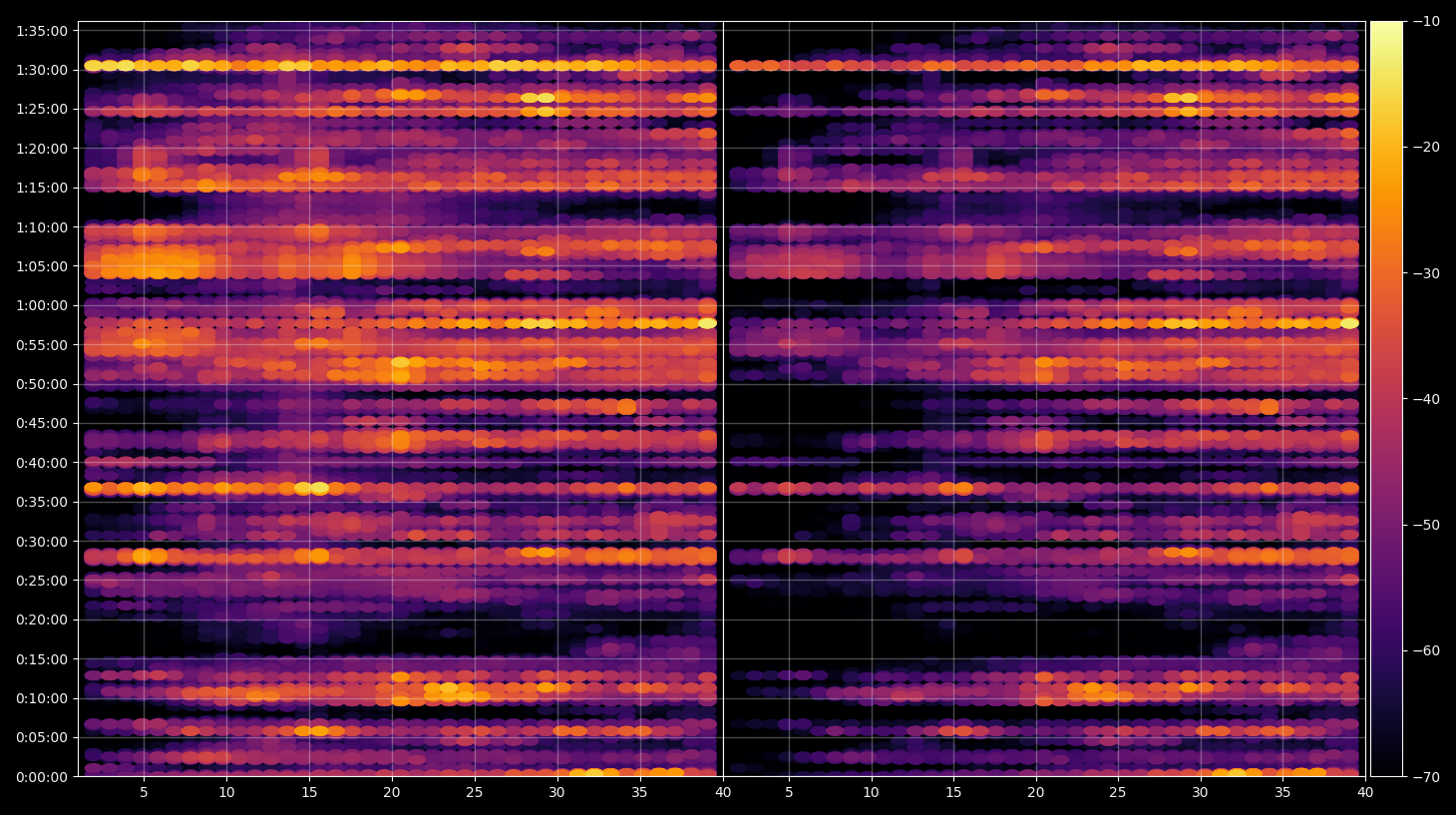Click the 0:00:00 time axis label
Image resolution: width=1456 pixels, height=815 pixels.
coord(42,777)
